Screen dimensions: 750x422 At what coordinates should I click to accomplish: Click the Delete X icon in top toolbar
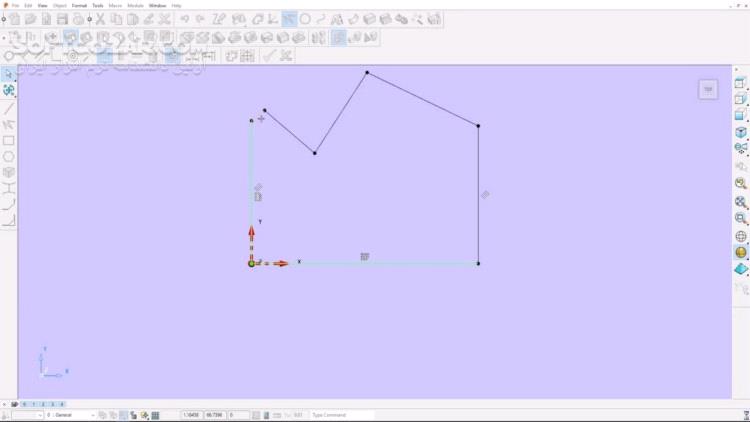[165, 19]
